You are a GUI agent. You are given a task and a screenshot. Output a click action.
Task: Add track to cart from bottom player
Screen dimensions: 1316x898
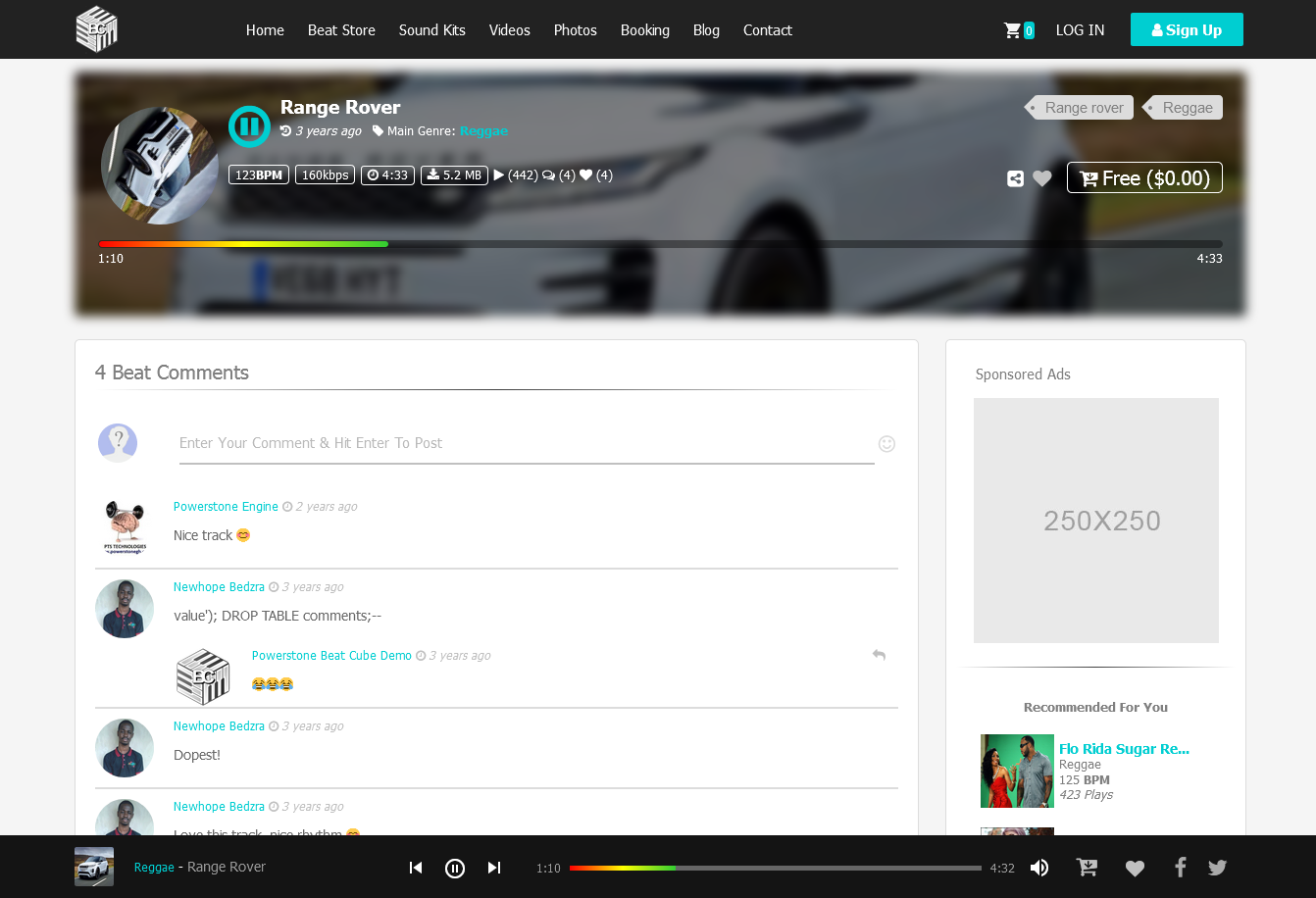pyautogui.click(x=1088, y=868)
